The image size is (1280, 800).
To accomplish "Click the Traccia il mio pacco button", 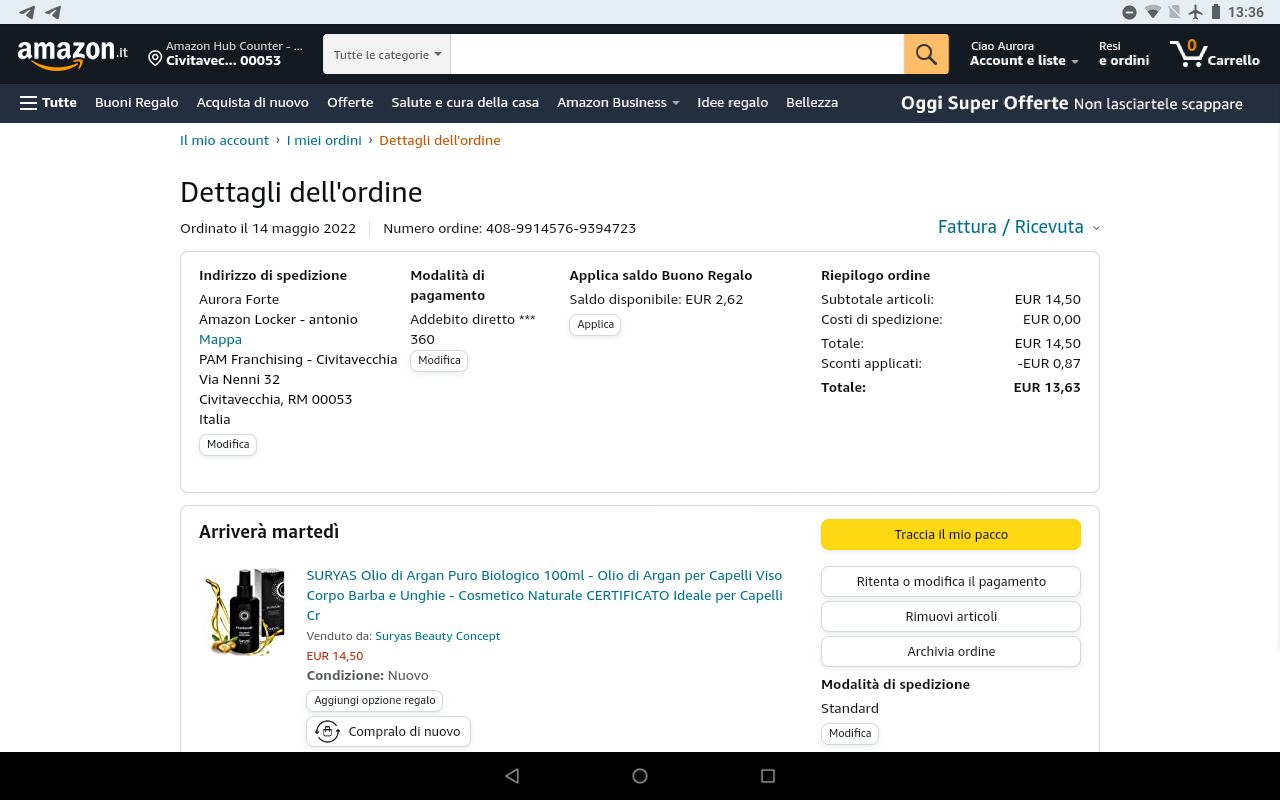I will (x=951, y=534).
